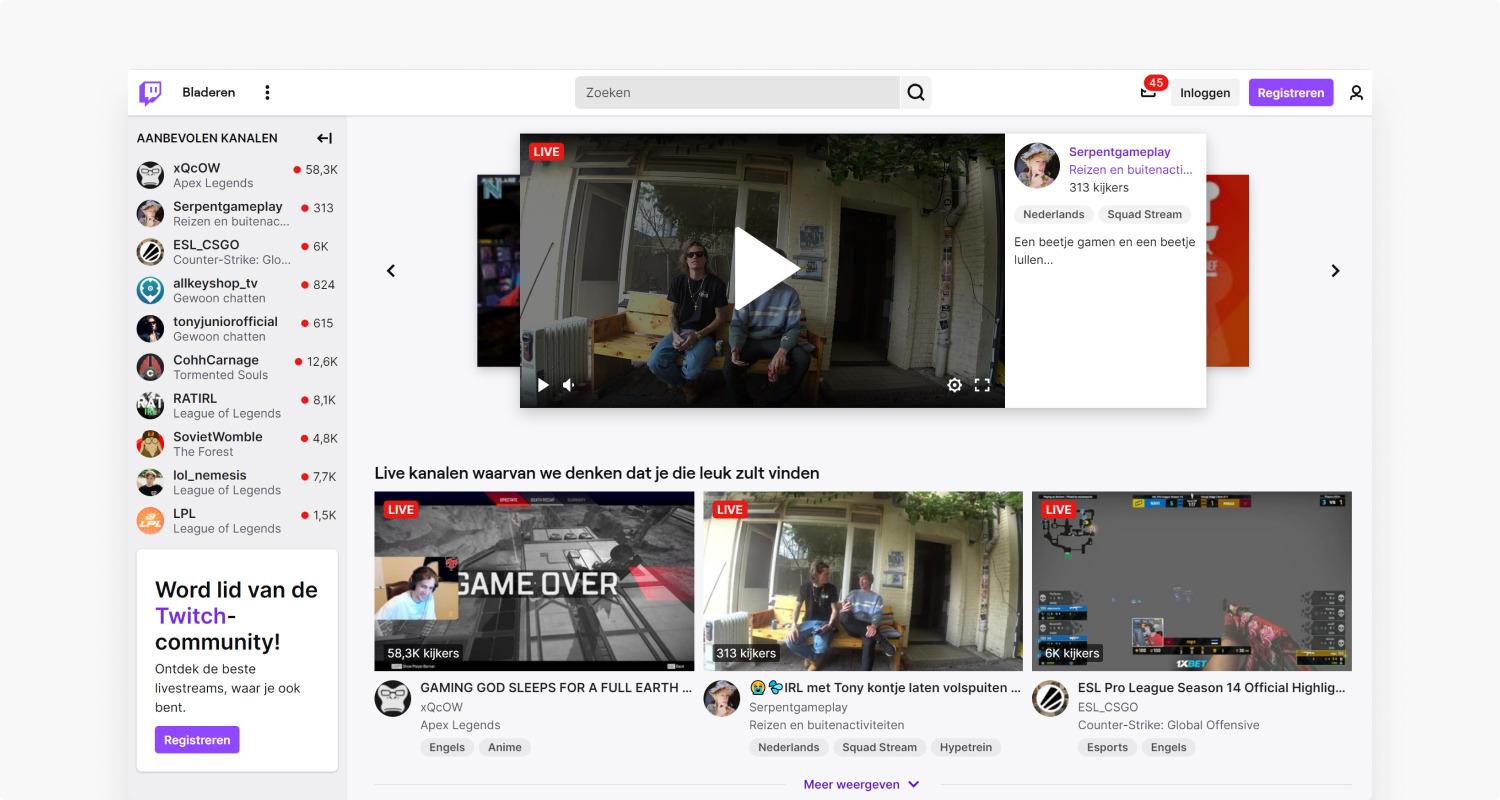
Task: Click SovietWomble avatar in sidebar
Action: 150,444
